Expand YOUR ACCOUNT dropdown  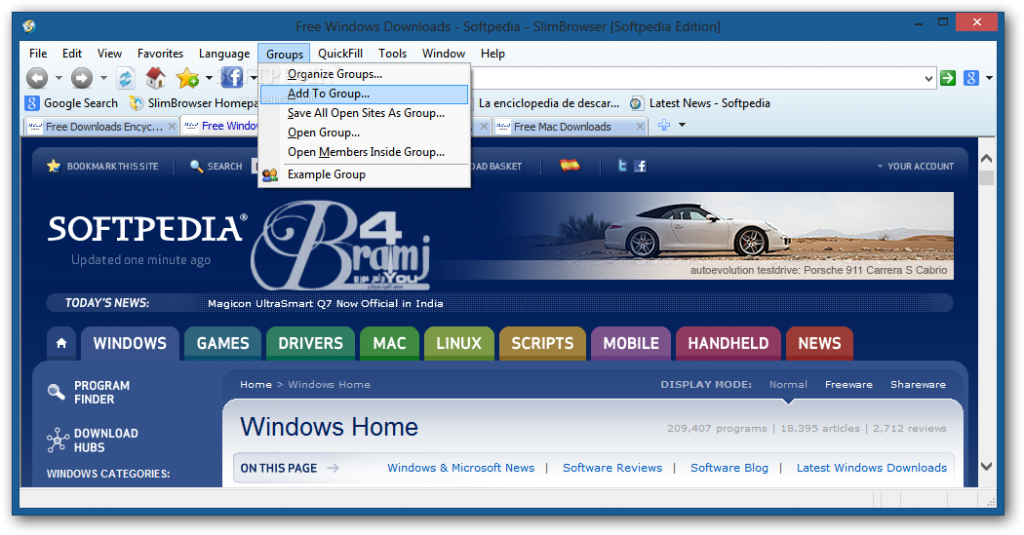[916, 167]
